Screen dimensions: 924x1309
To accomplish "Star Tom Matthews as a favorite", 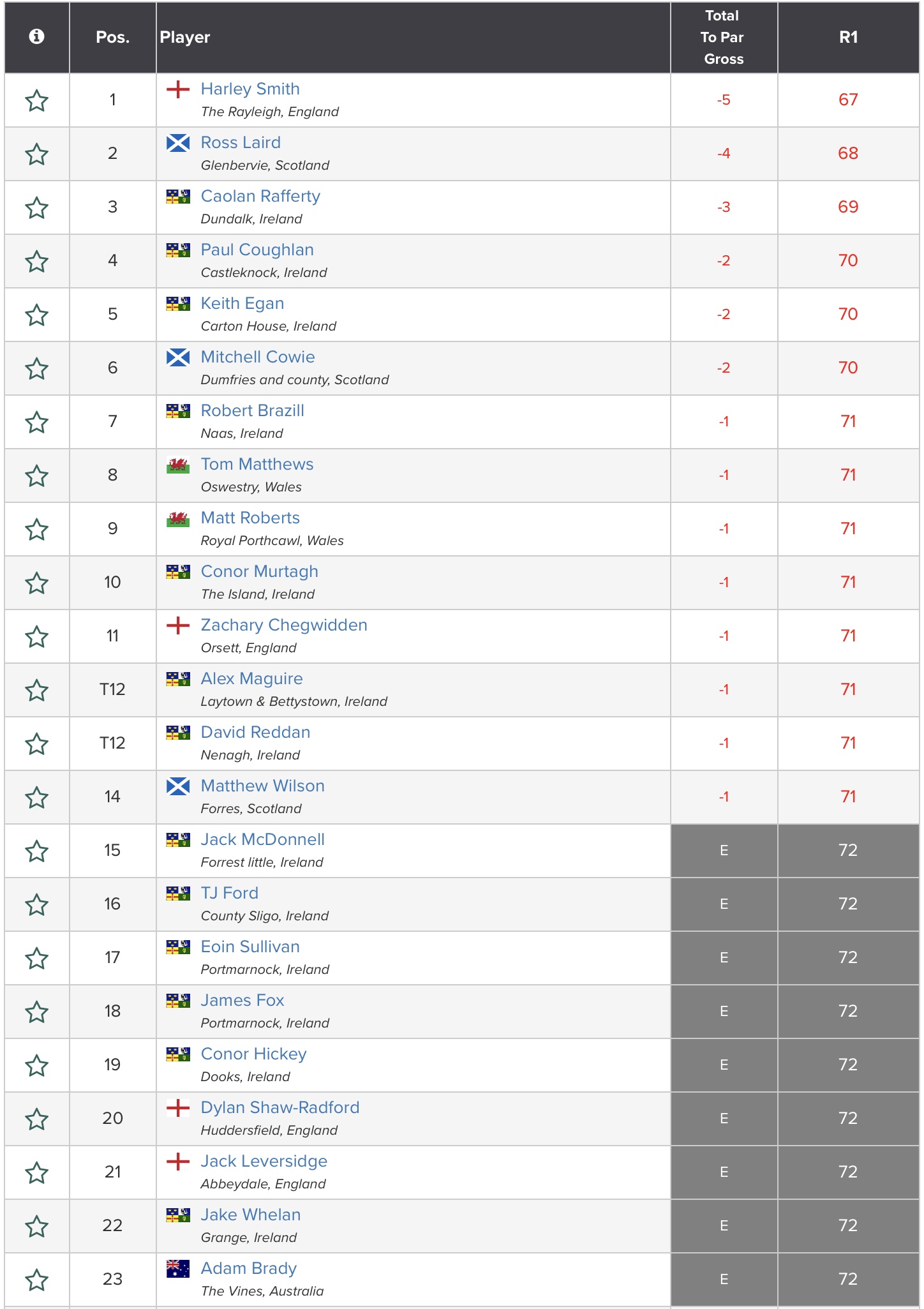I will (x=36, y=476).
